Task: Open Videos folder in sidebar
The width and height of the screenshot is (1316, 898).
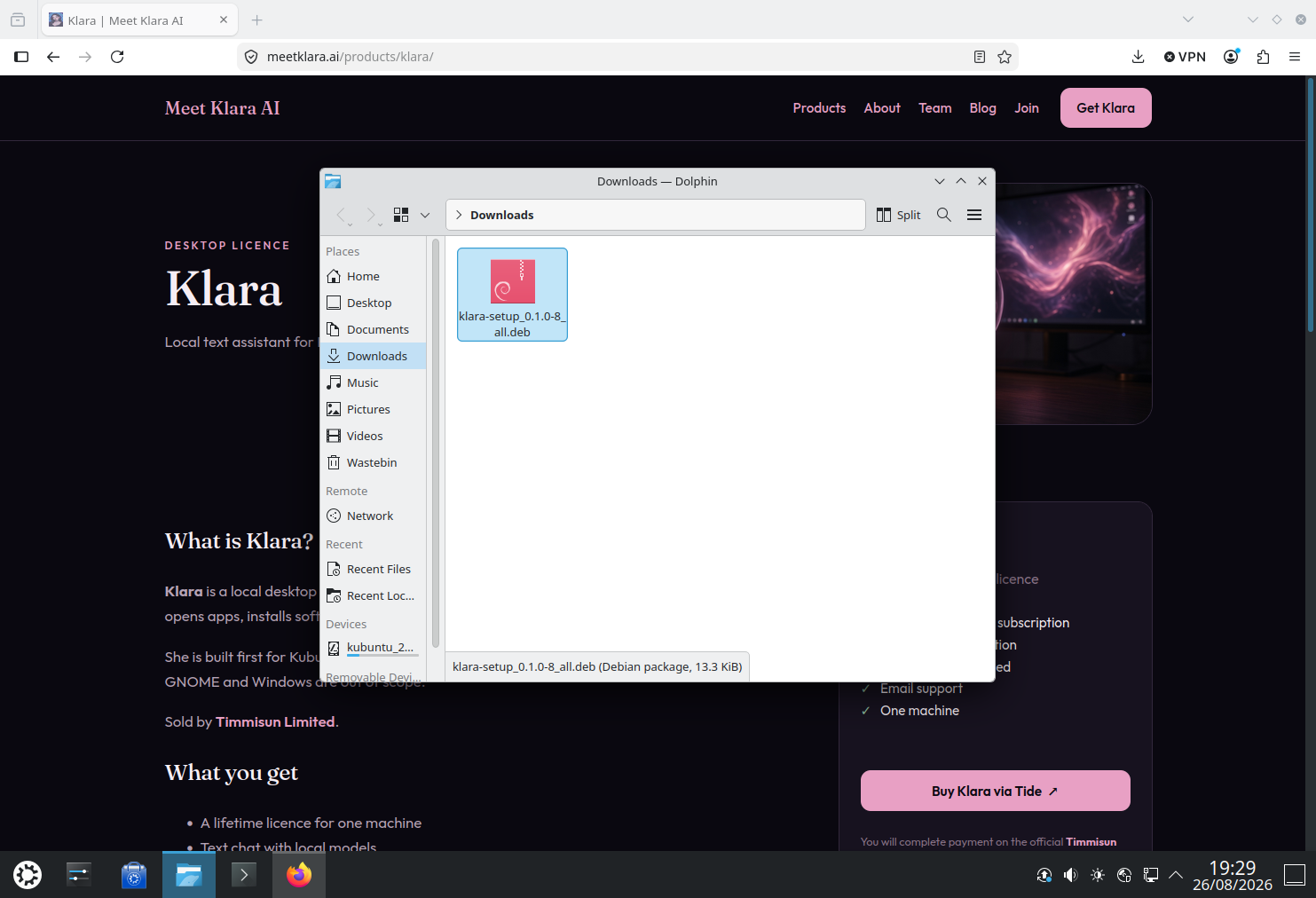Action: pyautogui.click(x=373, y=436)
